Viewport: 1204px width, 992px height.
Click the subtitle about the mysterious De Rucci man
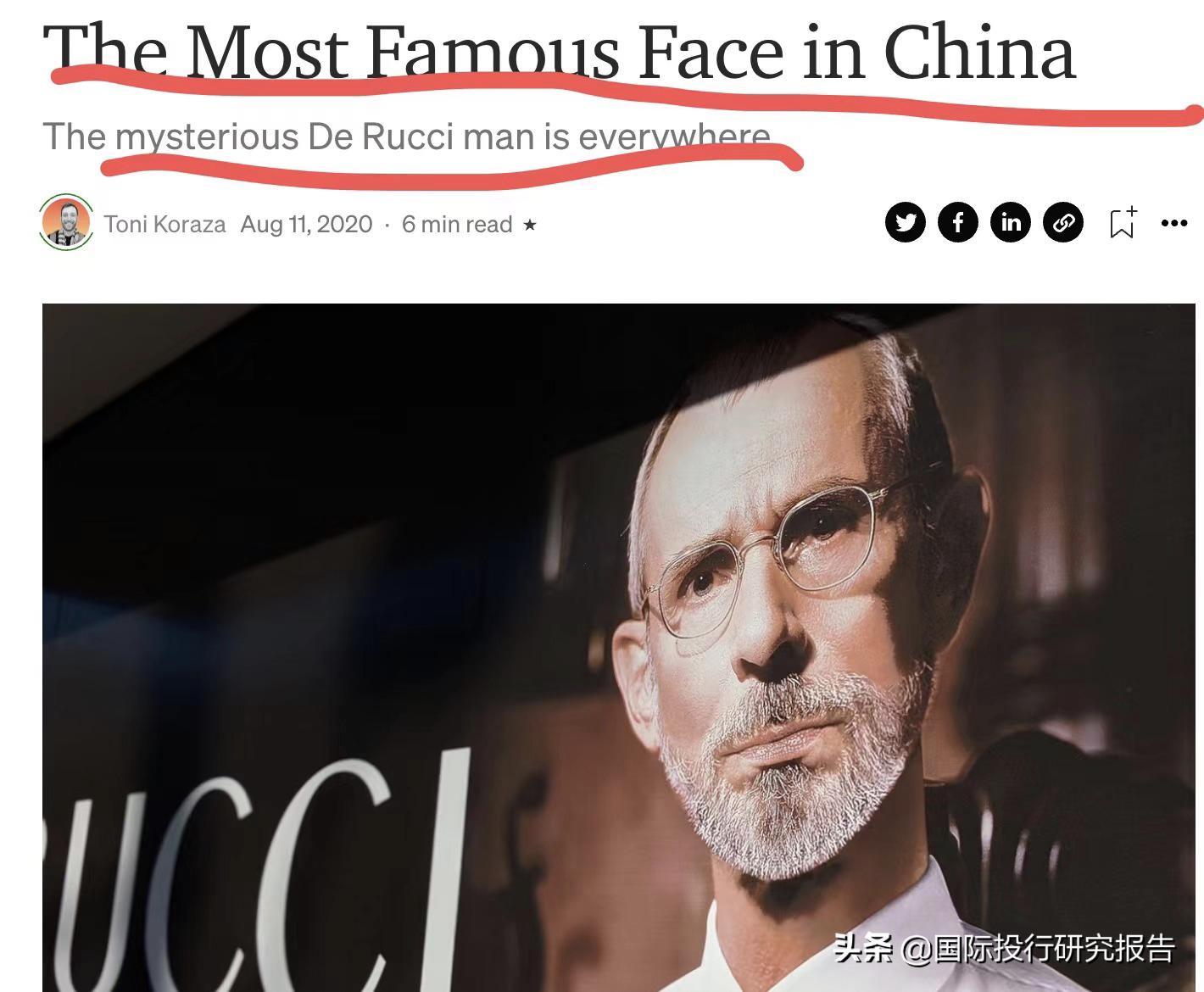(407, 137)
